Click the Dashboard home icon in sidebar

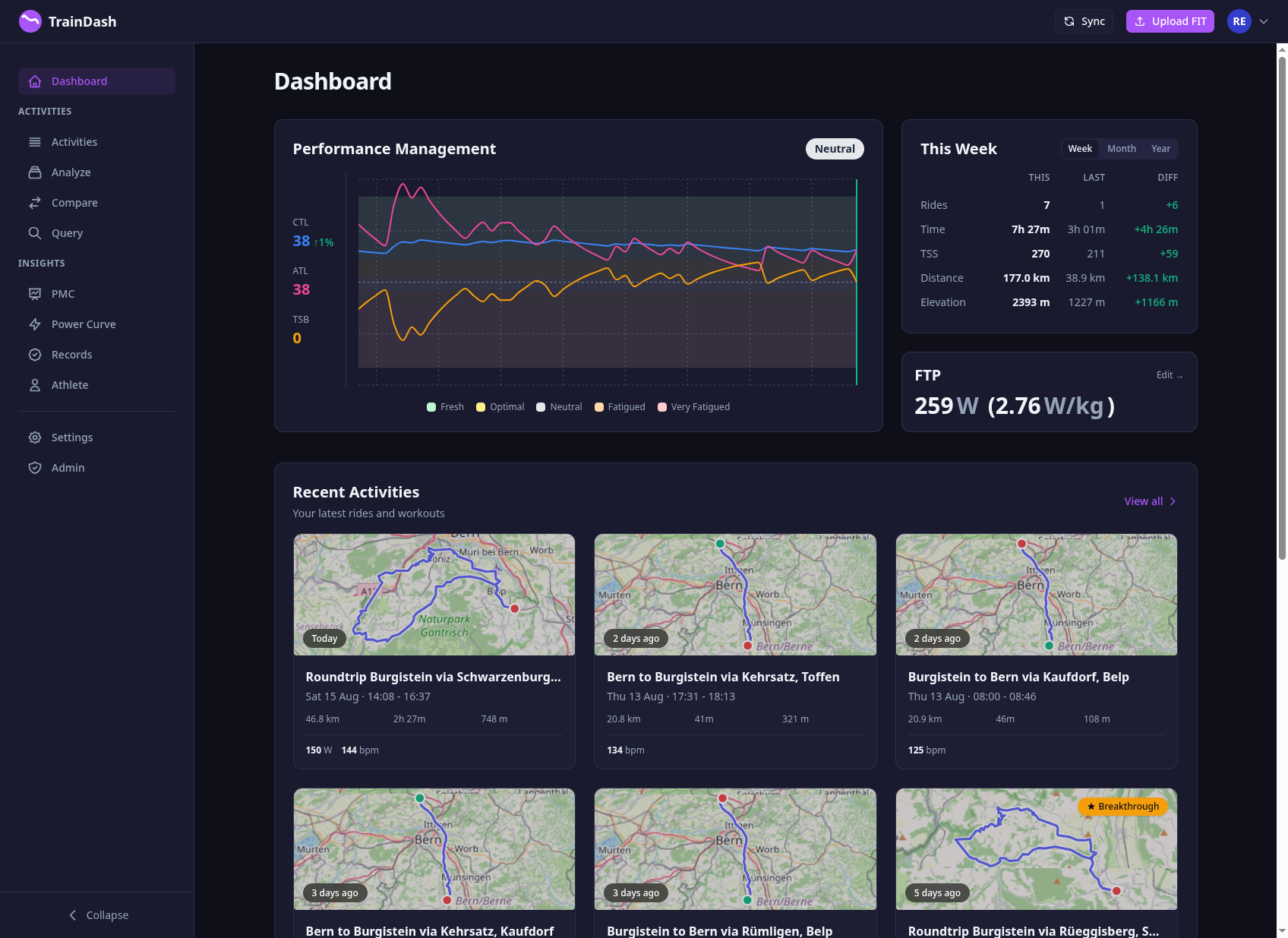pos(35,81)
